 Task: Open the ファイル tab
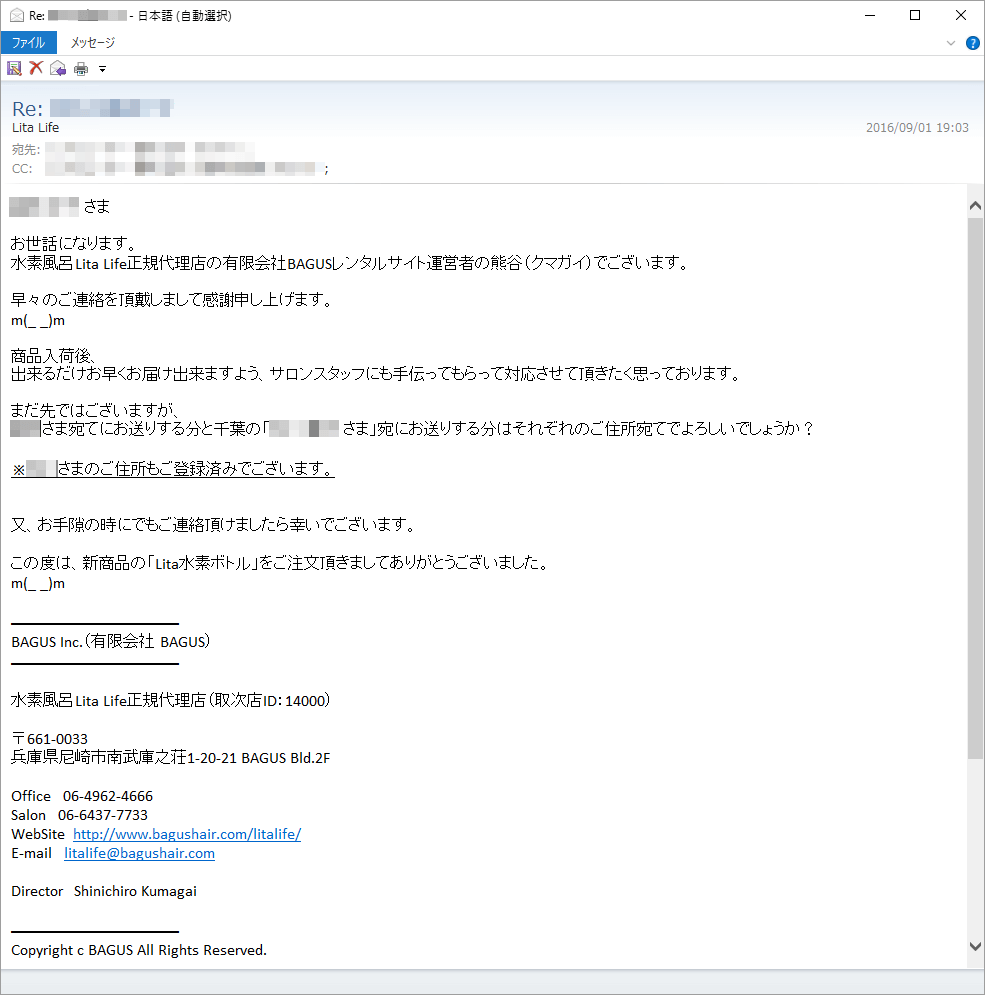[x=29, y=43]
